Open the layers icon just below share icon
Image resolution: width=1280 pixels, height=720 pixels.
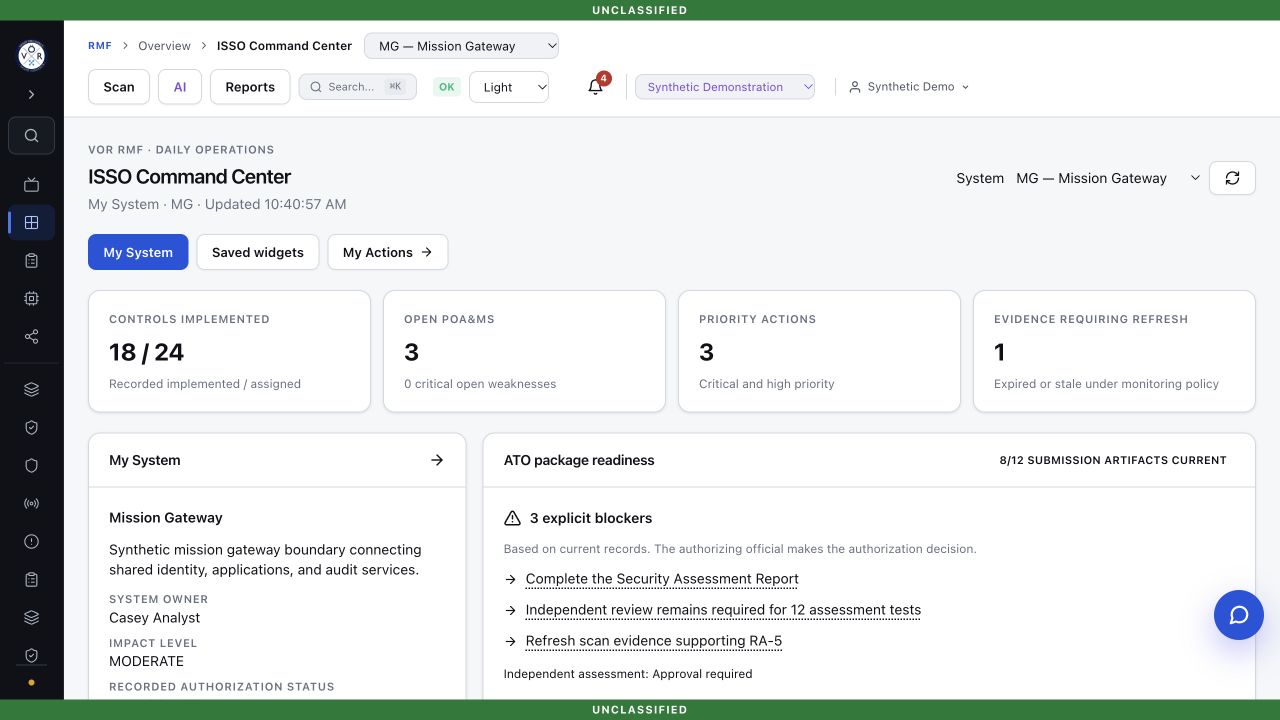click(x=32, y=389)
